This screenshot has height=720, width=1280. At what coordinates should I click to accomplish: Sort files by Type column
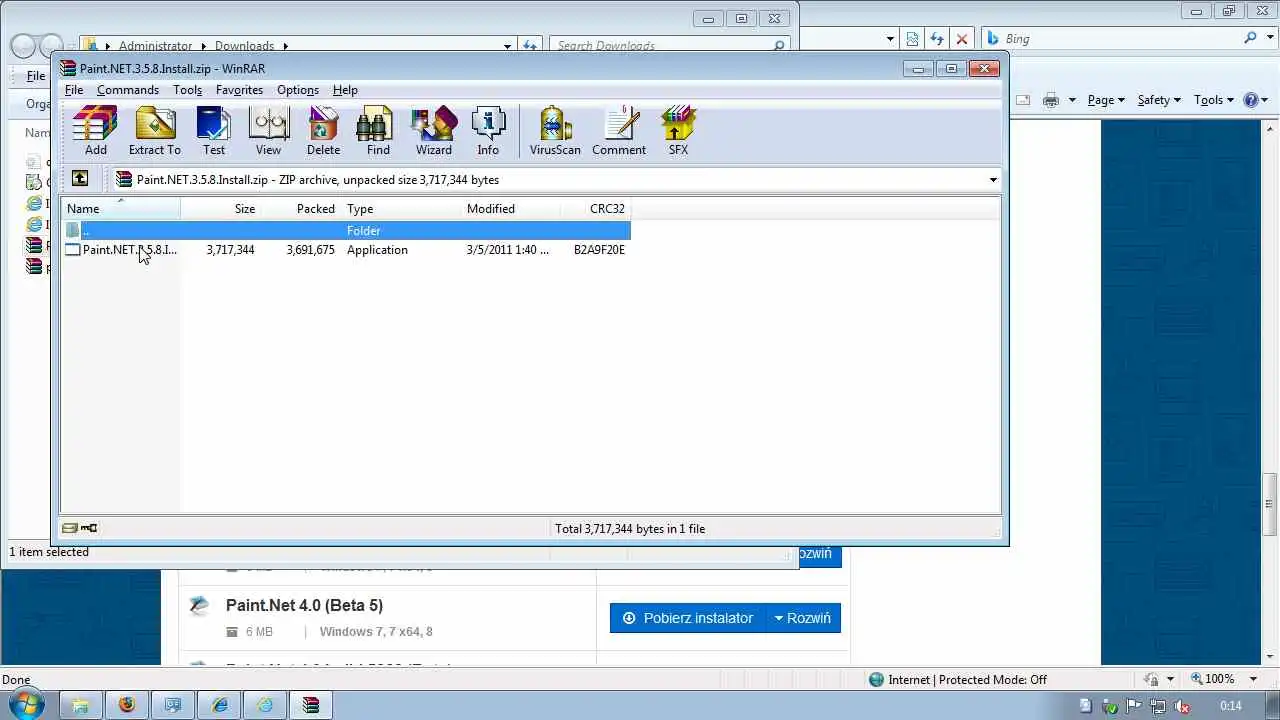401,209
